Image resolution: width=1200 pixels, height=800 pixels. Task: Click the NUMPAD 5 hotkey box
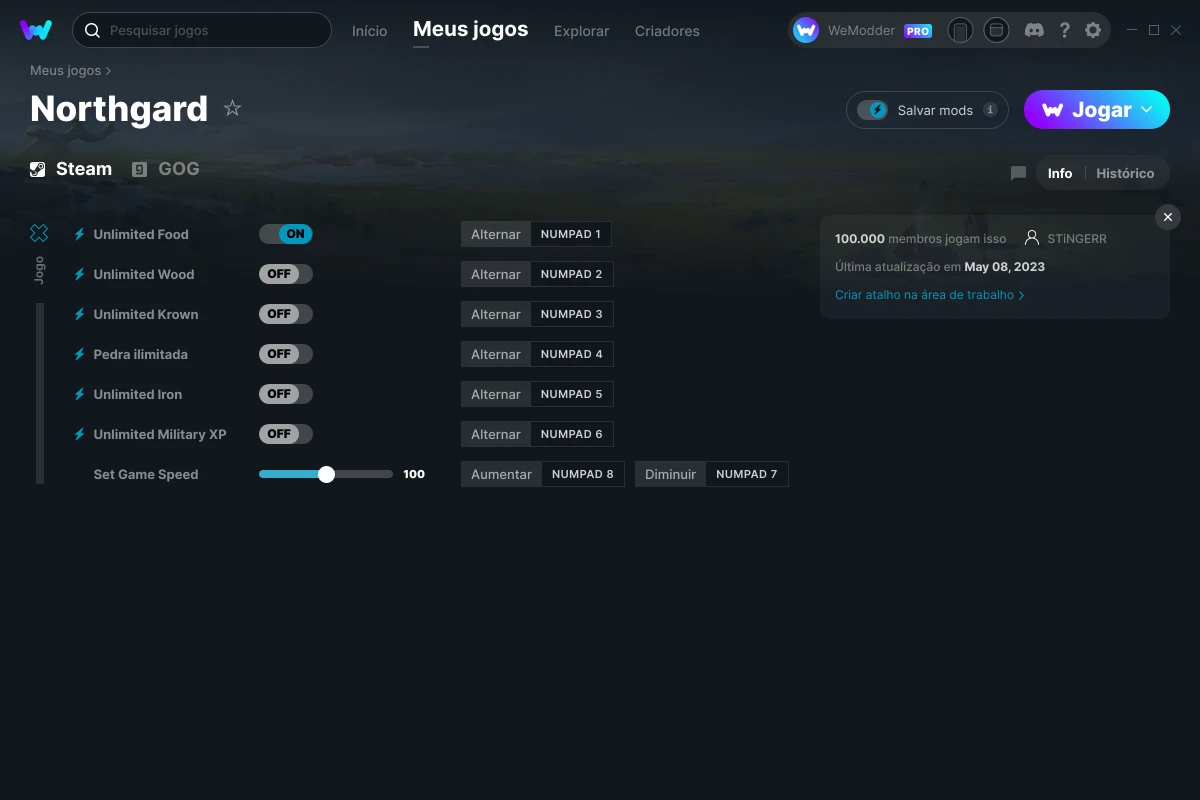[x=572, y=394]
